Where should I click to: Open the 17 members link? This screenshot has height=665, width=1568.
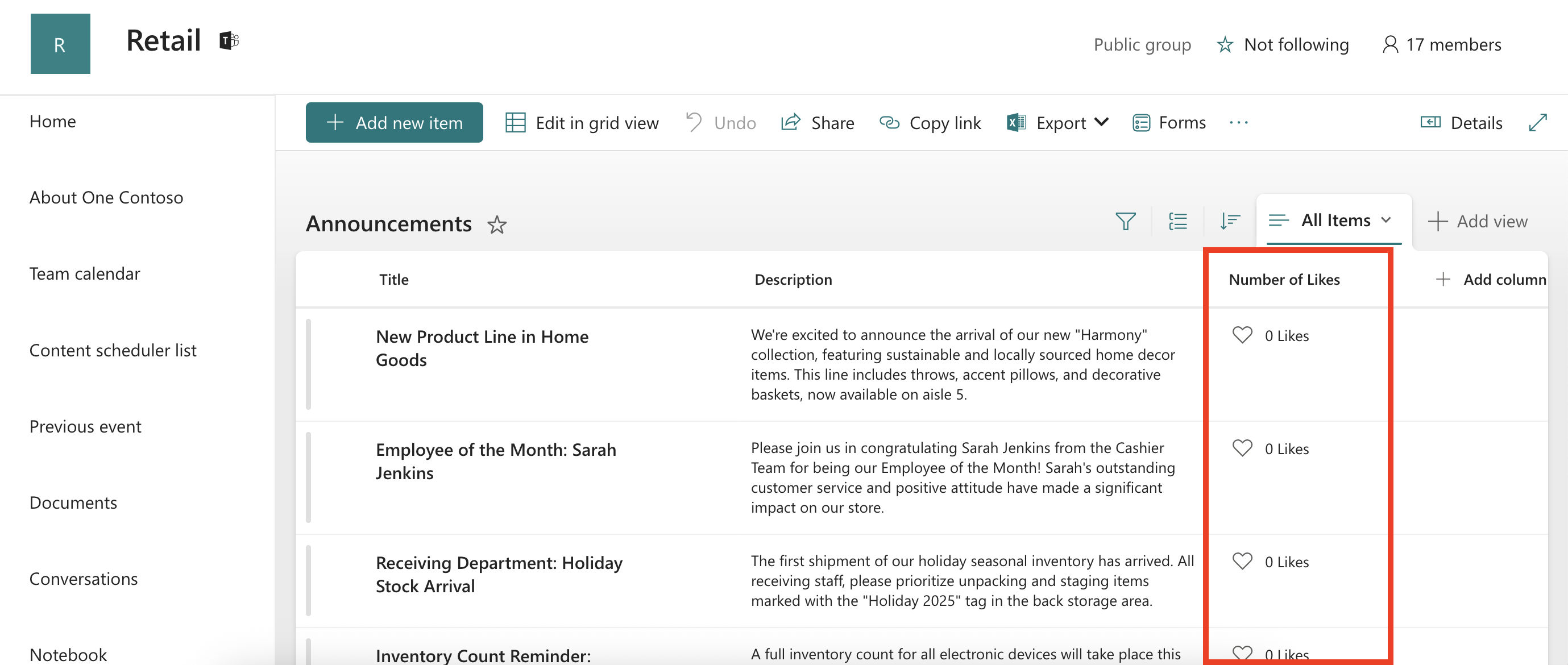[1441, 44]
